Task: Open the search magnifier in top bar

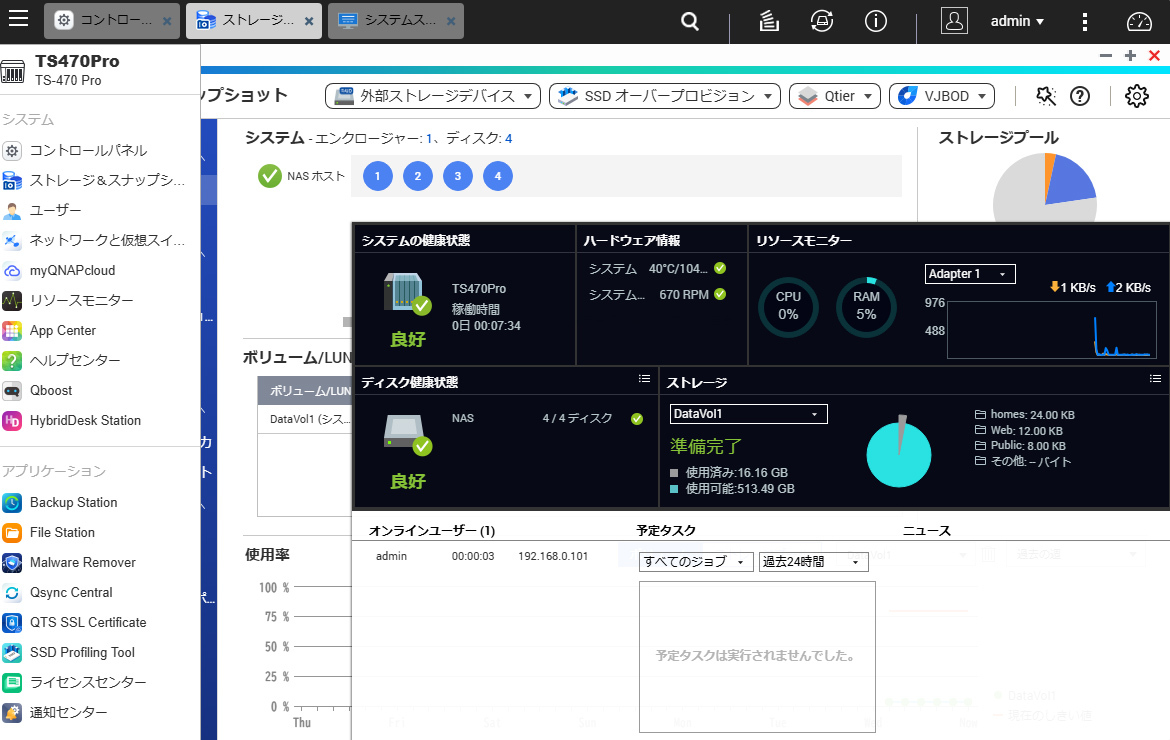Action: 690,22
